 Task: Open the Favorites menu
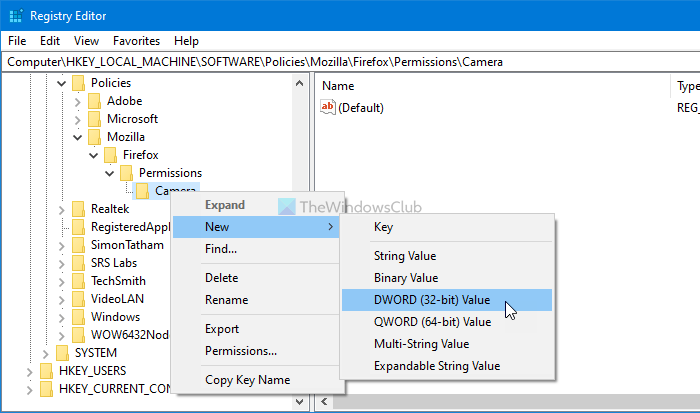pyautogui.click(x=136, y=41)
